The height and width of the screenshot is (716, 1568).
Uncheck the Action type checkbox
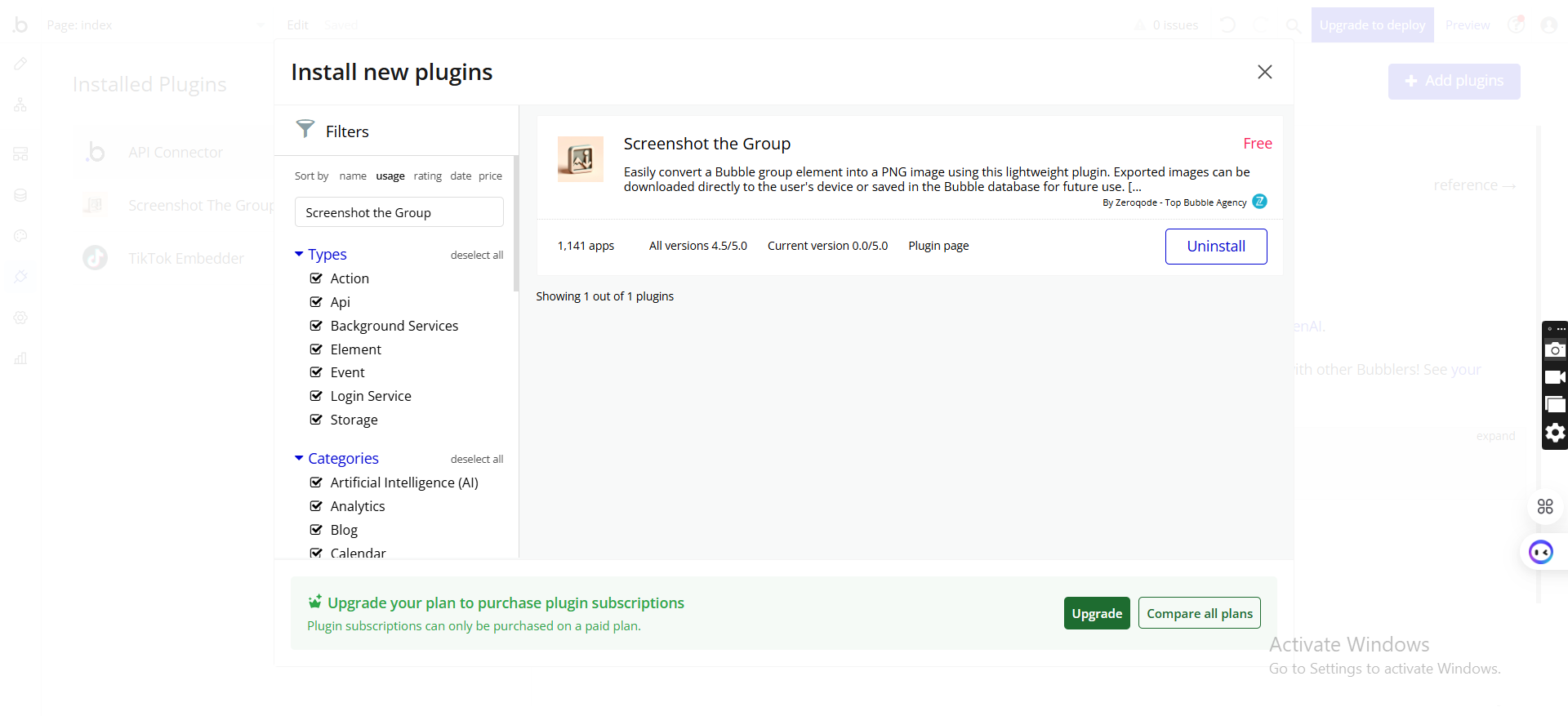tap(316, 278)
